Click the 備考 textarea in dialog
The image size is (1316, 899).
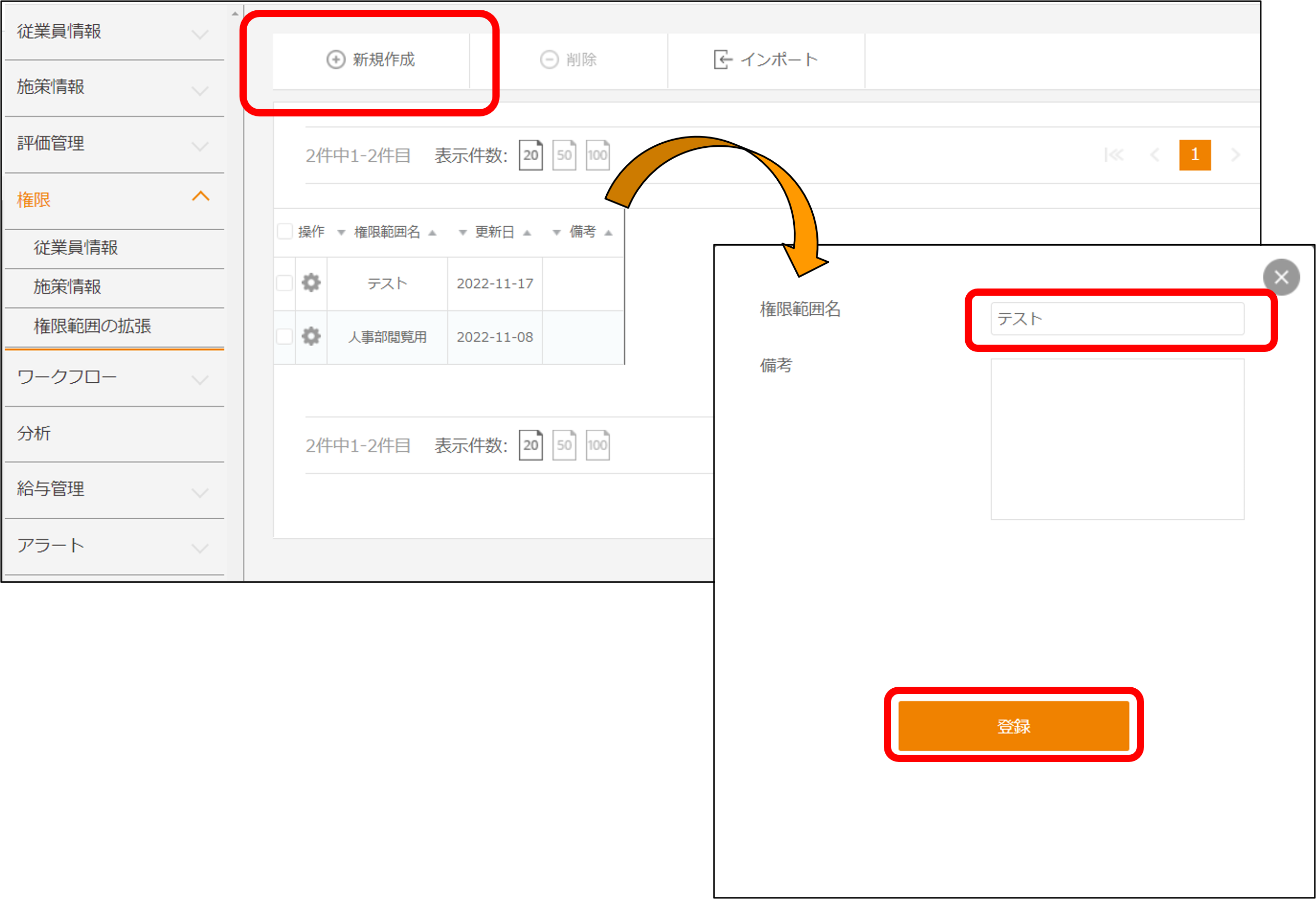point(1117,439)
